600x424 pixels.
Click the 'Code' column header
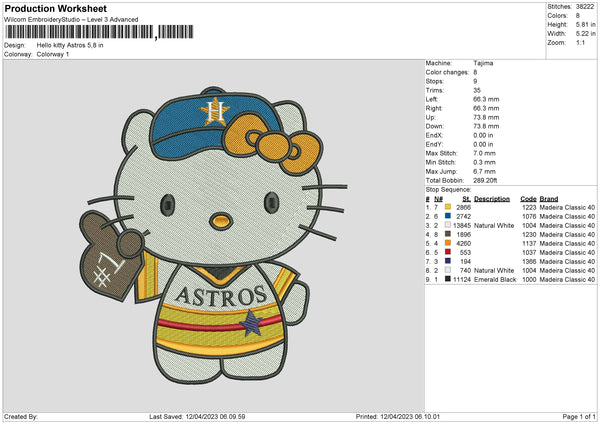528,199
